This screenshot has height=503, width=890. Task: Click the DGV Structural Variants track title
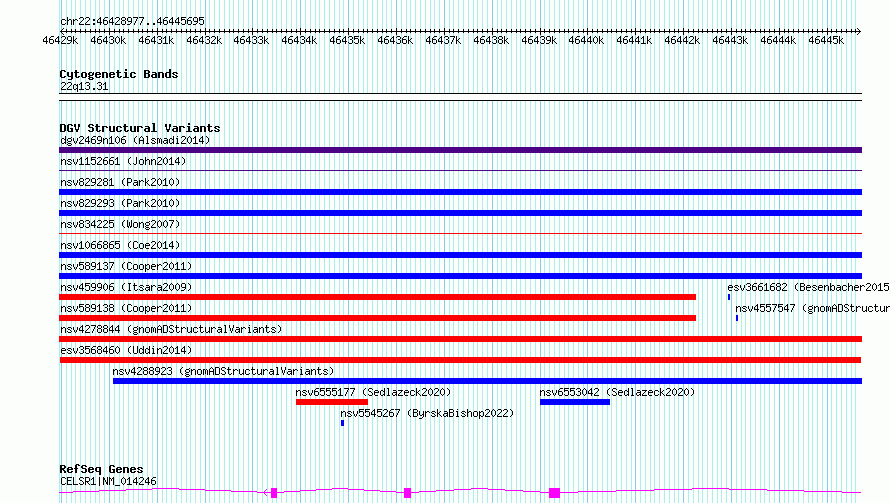(140, 128)
